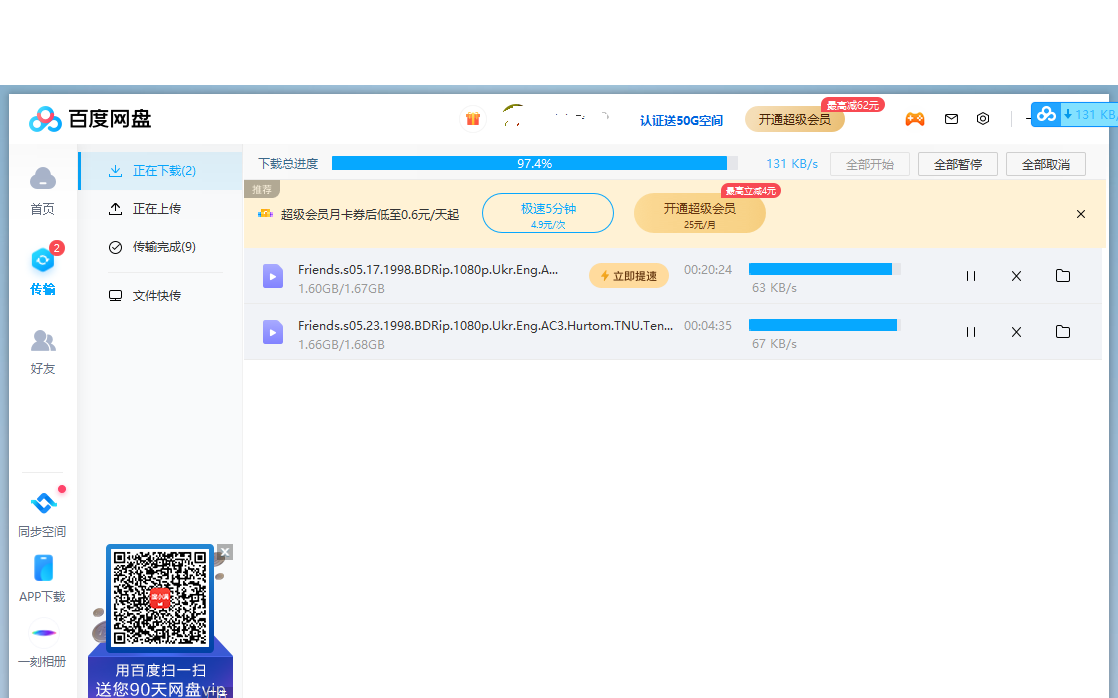Open 好友 friends section
This screenshot has width=1118, height=698.
pos(43,351)
